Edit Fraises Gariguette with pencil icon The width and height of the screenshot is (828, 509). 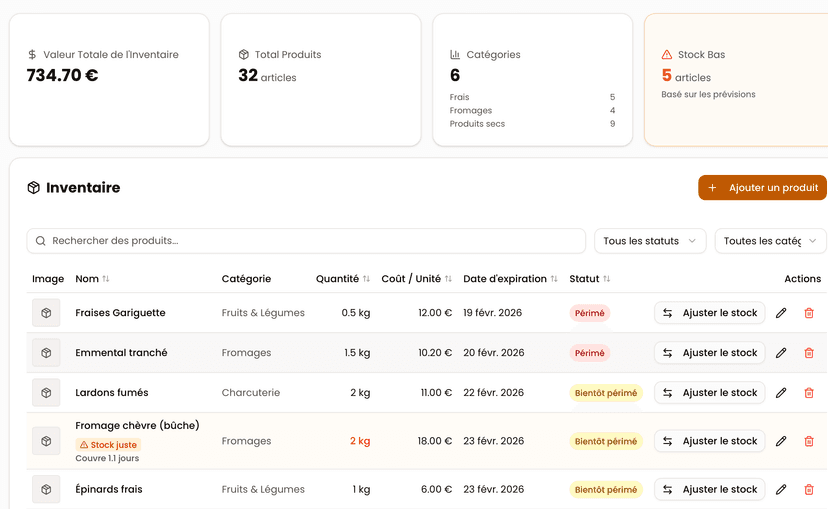coord(781,313)
